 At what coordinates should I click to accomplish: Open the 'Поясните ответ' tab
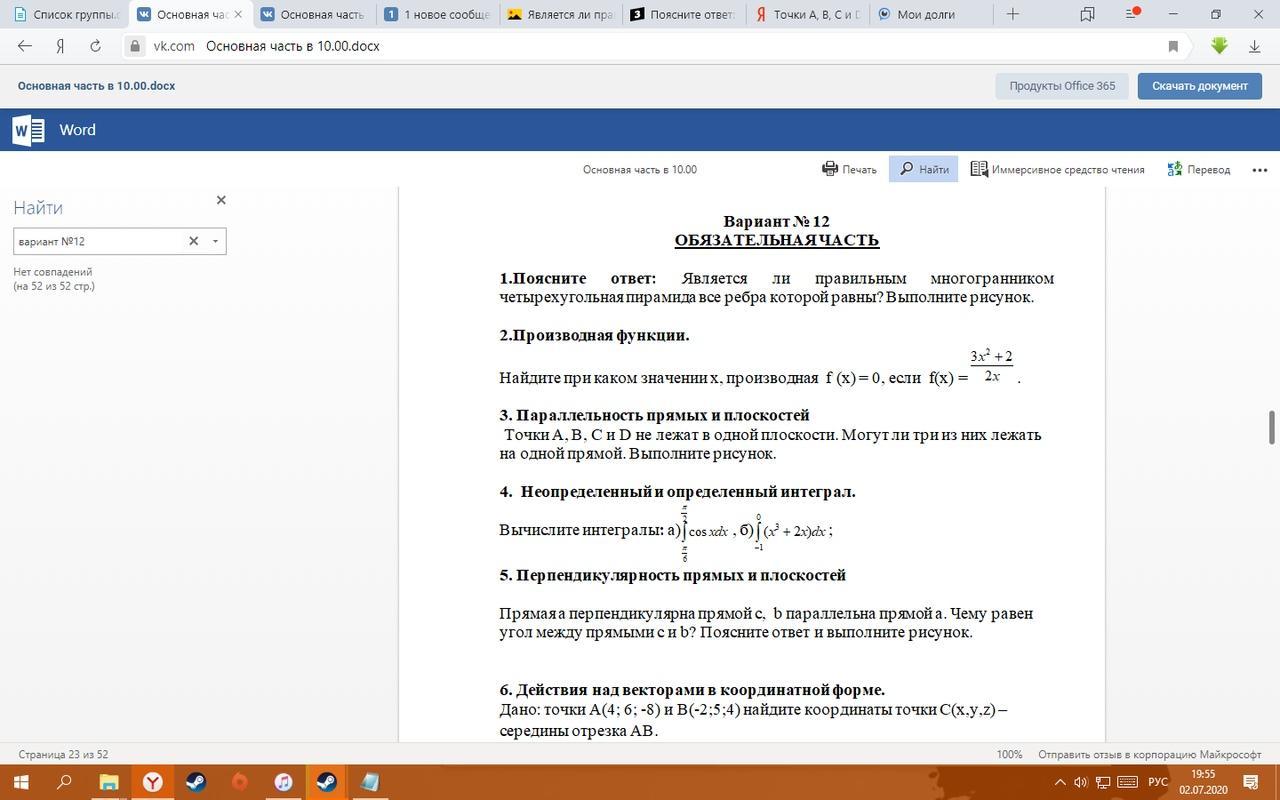point(683,14)
